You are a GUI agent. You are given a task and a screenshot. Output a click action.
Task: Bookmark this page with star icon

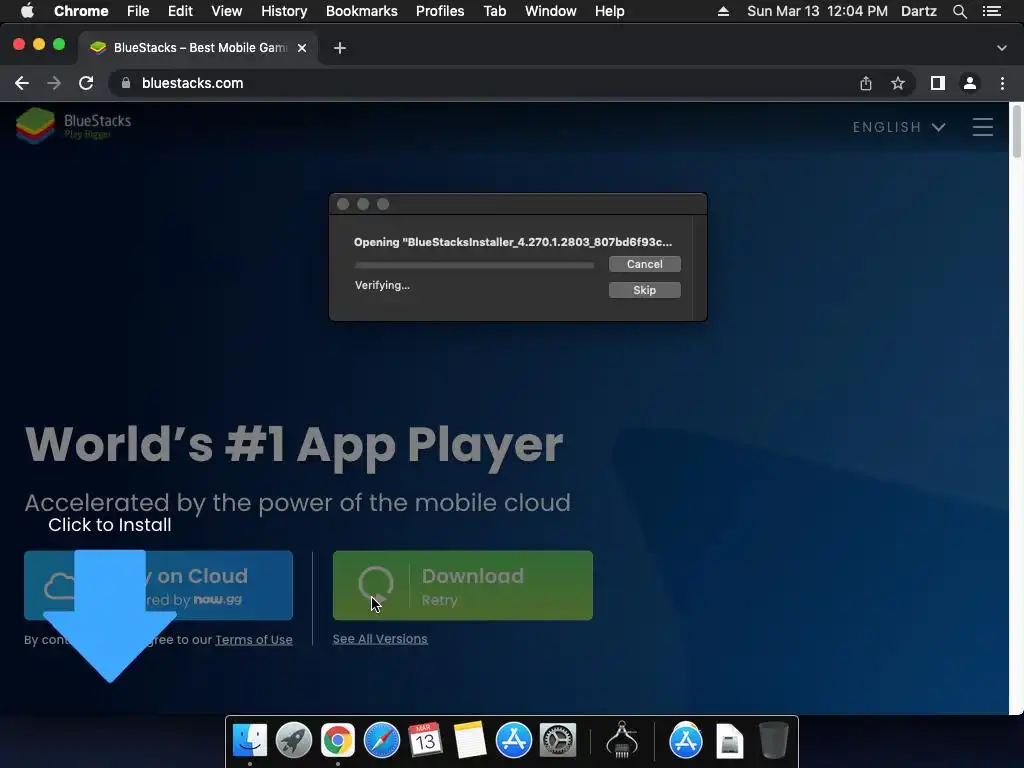(x=898, y=83)
